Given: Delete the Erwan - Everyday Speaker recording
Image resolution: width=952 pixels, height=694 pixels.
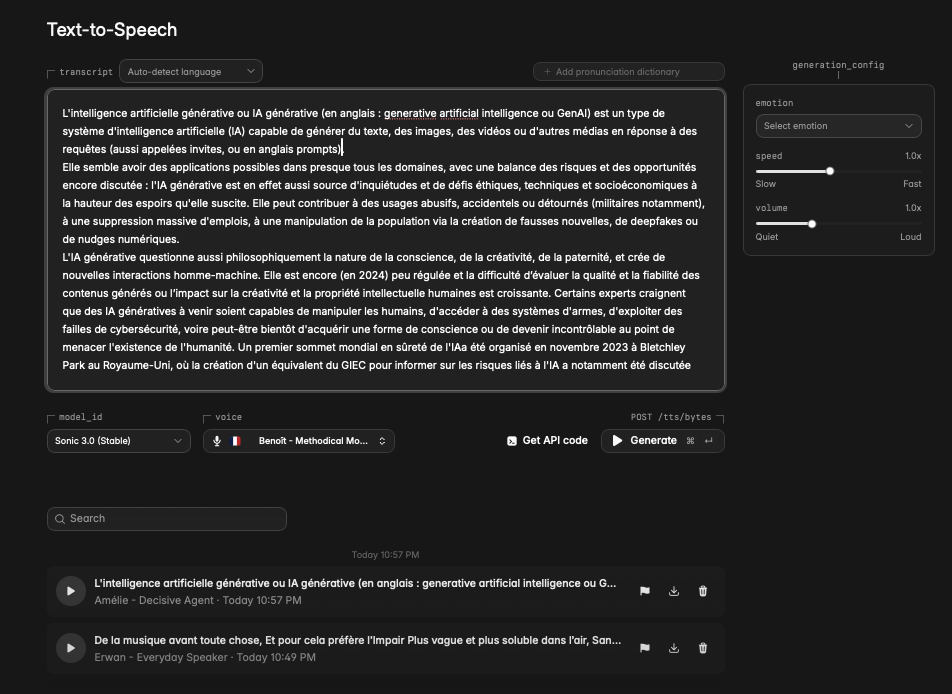Looking at the screenshot, I should pos(703,648).
